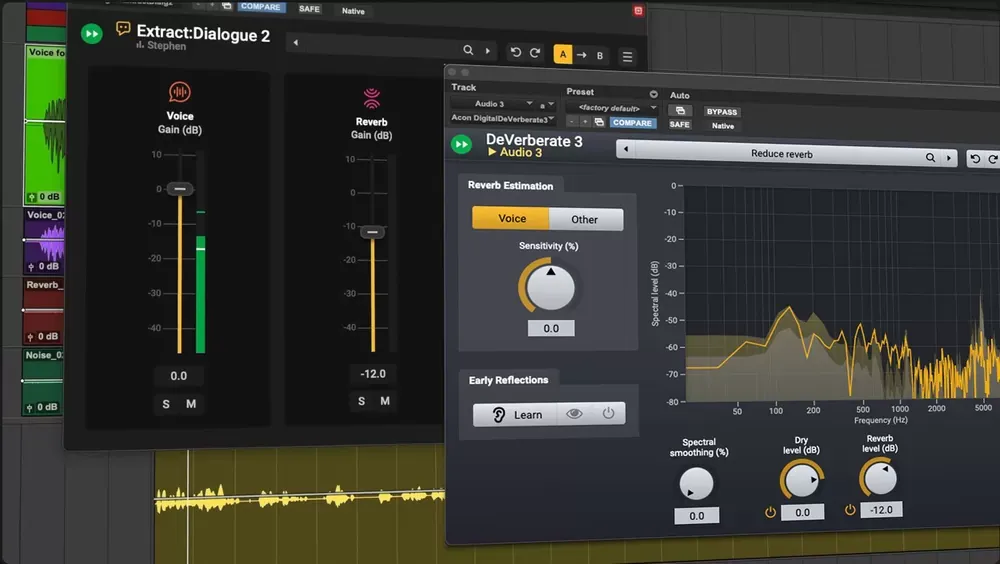Go to next preset in Extract:Dialogue window

(x=488, y=50)
